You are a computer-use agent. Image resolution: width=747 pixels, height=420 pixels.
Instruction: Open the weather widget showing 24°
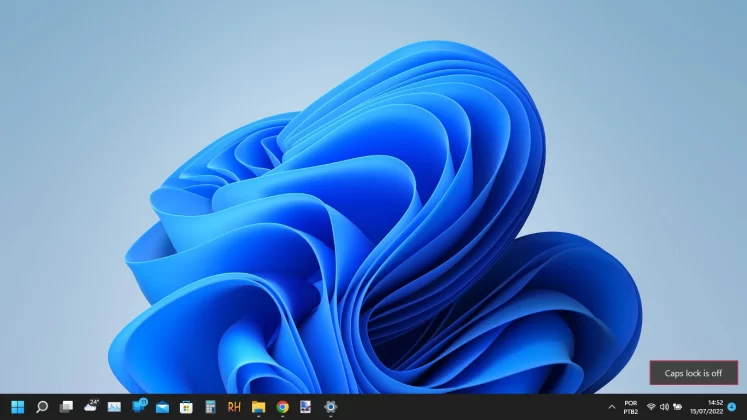pyautogui.click(x=91, y=406)
